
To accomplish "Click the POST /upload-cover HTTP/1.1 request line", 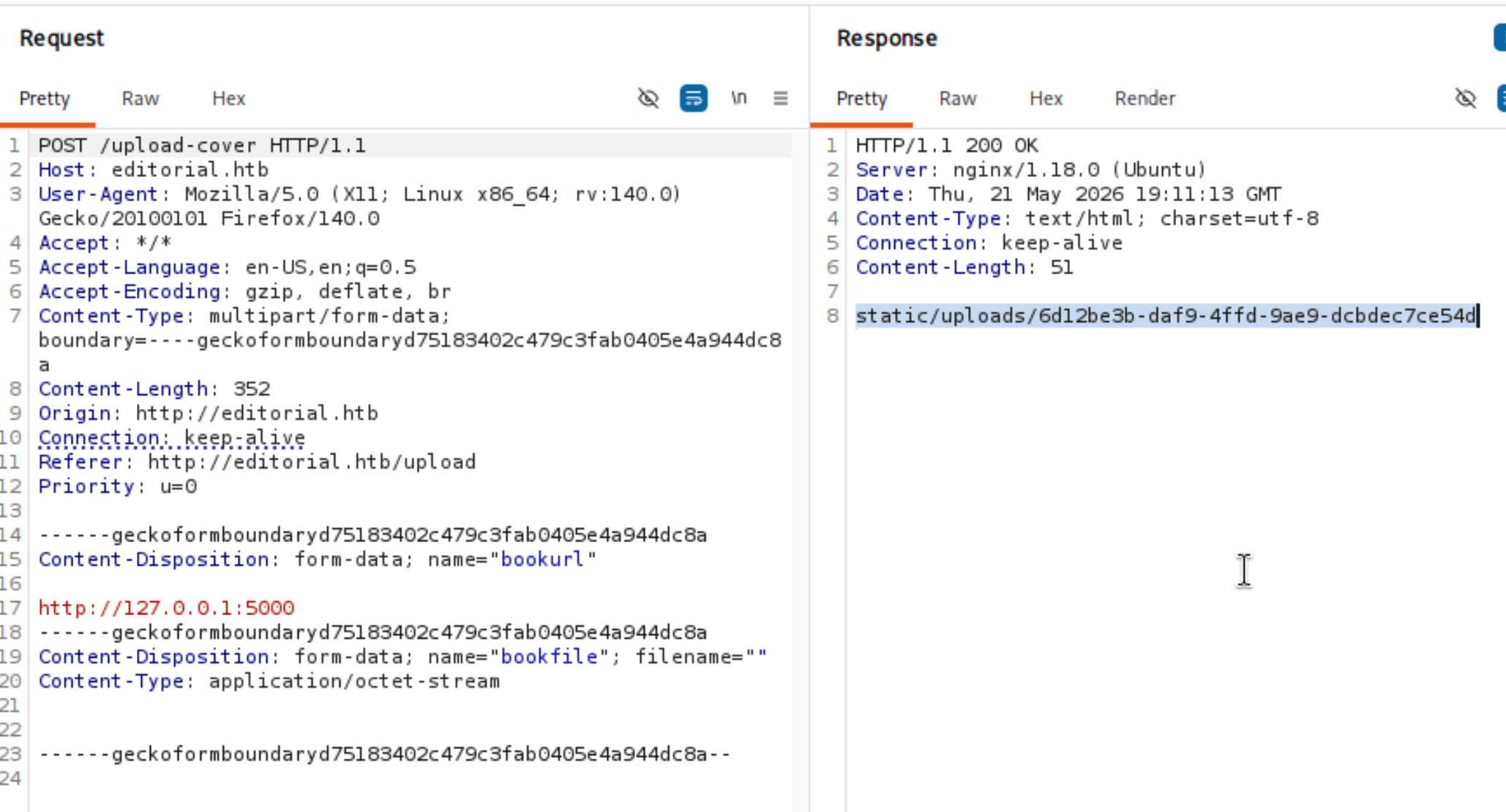I will tap(202, 146).
